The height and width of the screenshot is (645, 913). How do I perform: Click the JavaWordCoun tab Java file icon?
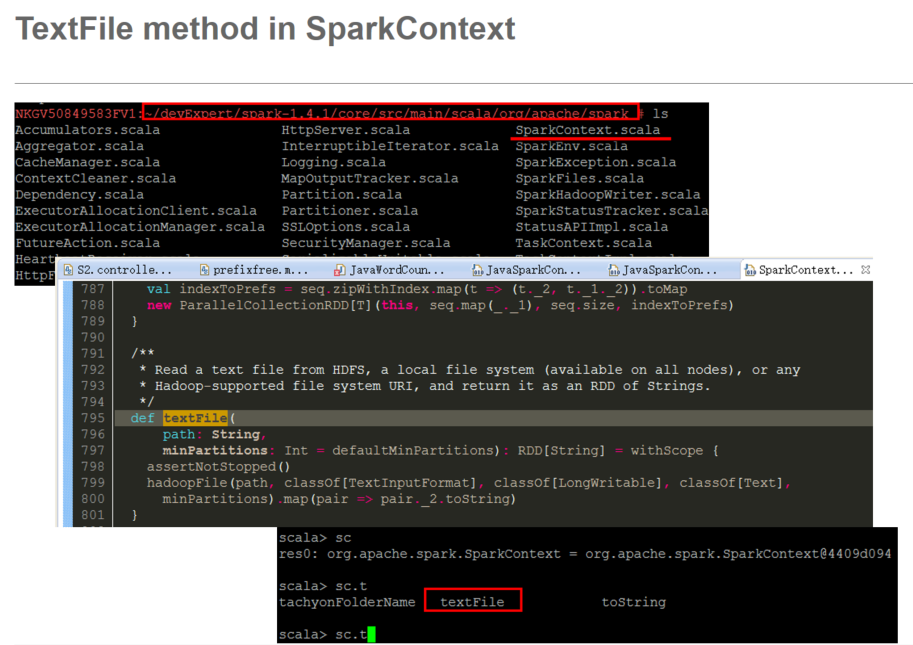[339, 270]
